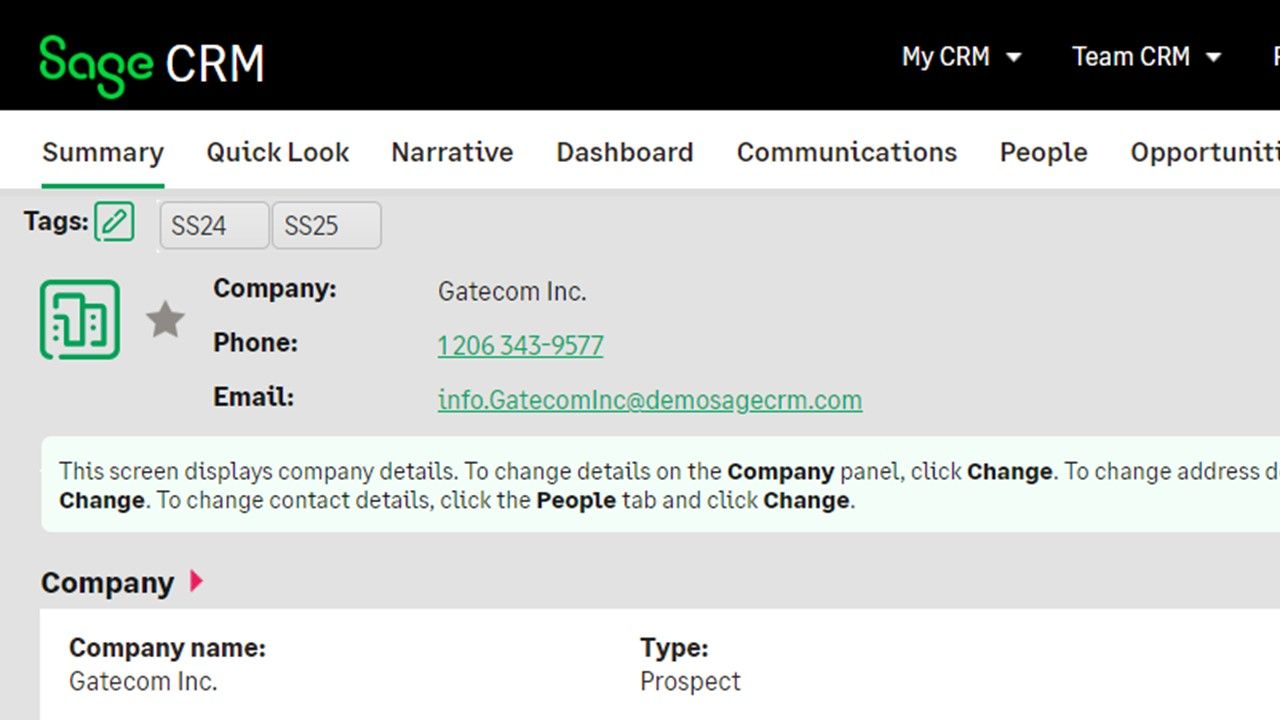Screen dimensions: 1280x720
Task: Click the SS24 tag
Action: coord(214,225)
